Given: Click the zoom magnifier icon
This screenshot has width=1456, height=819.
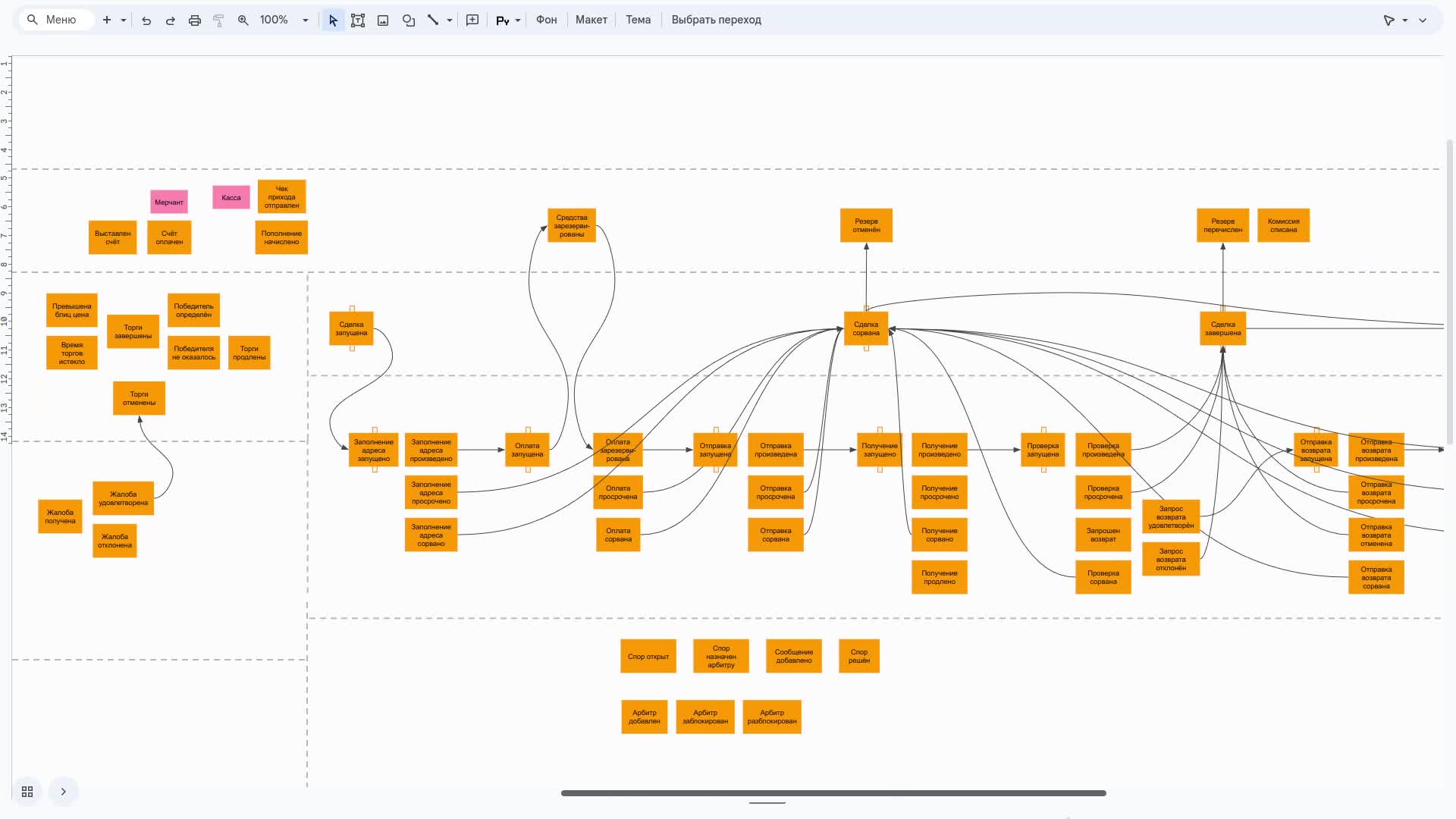Looking at the screenshot, I should click(x=243, y=20).
